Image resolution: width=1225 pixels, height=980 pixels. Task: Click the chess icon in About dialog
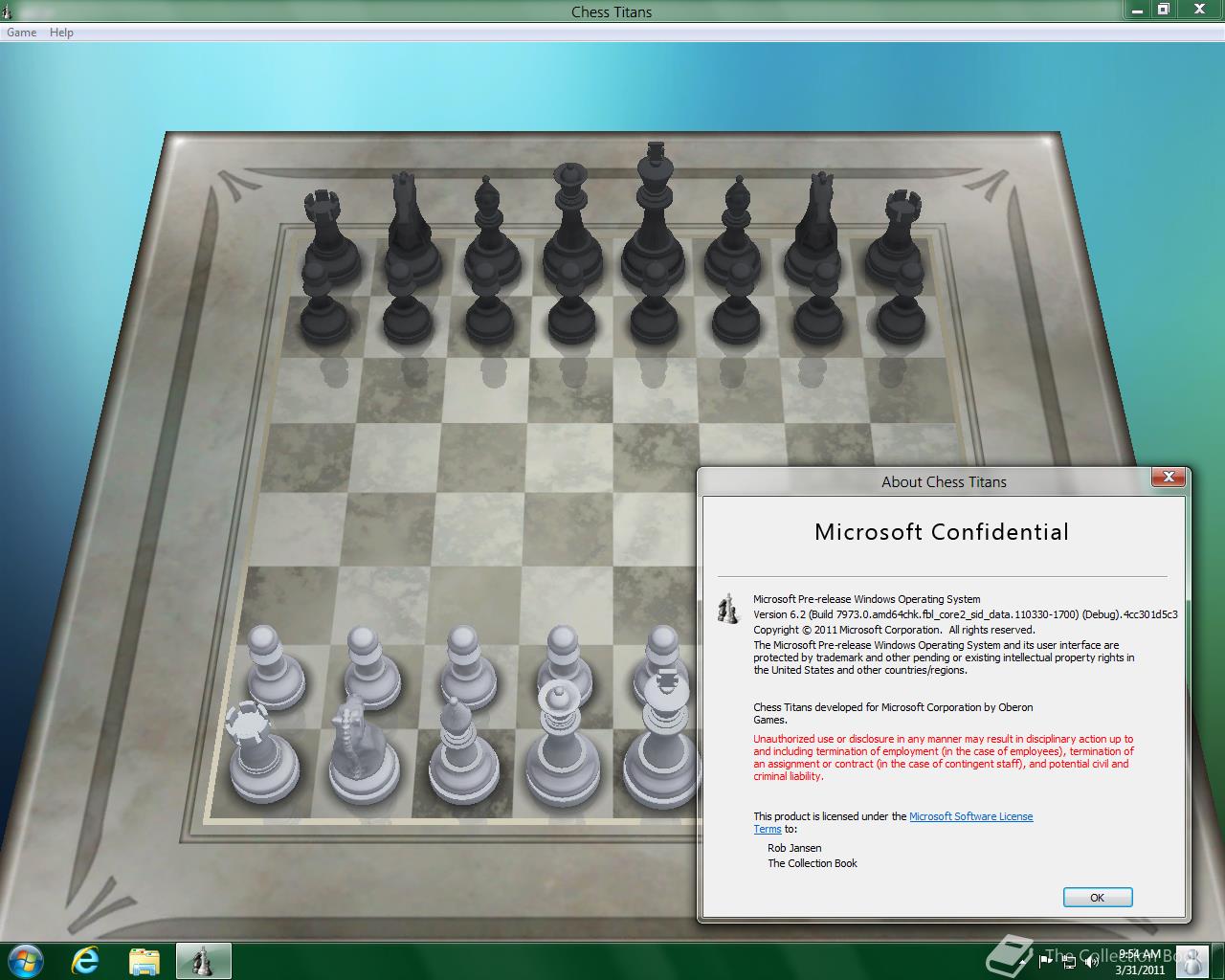coord(729,609)
